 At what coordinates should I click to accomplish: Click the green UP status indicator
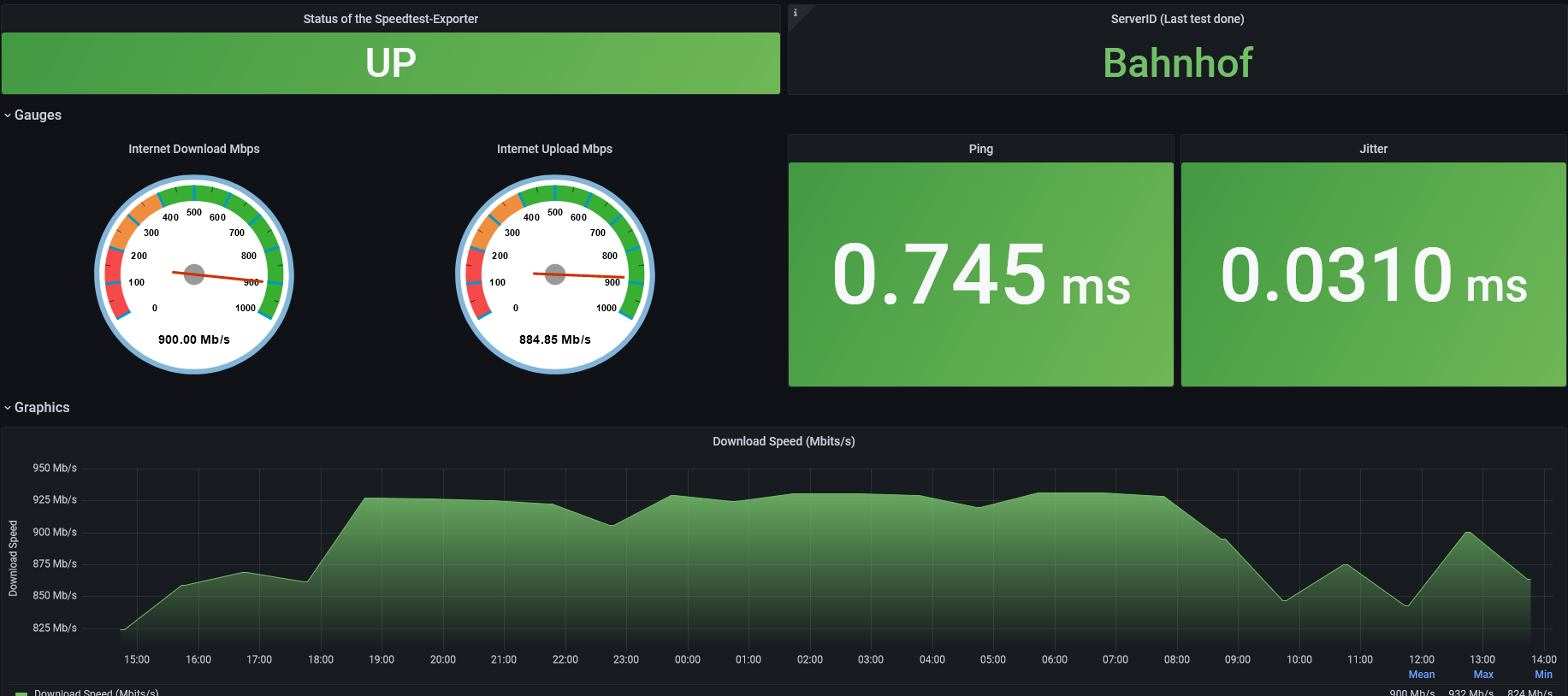[x=391, y=63]
